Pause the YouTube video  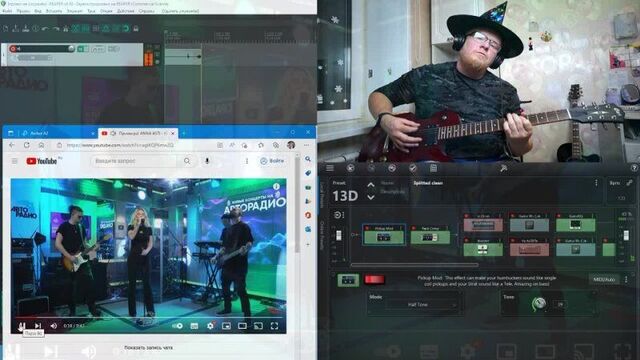coord(22,326)
